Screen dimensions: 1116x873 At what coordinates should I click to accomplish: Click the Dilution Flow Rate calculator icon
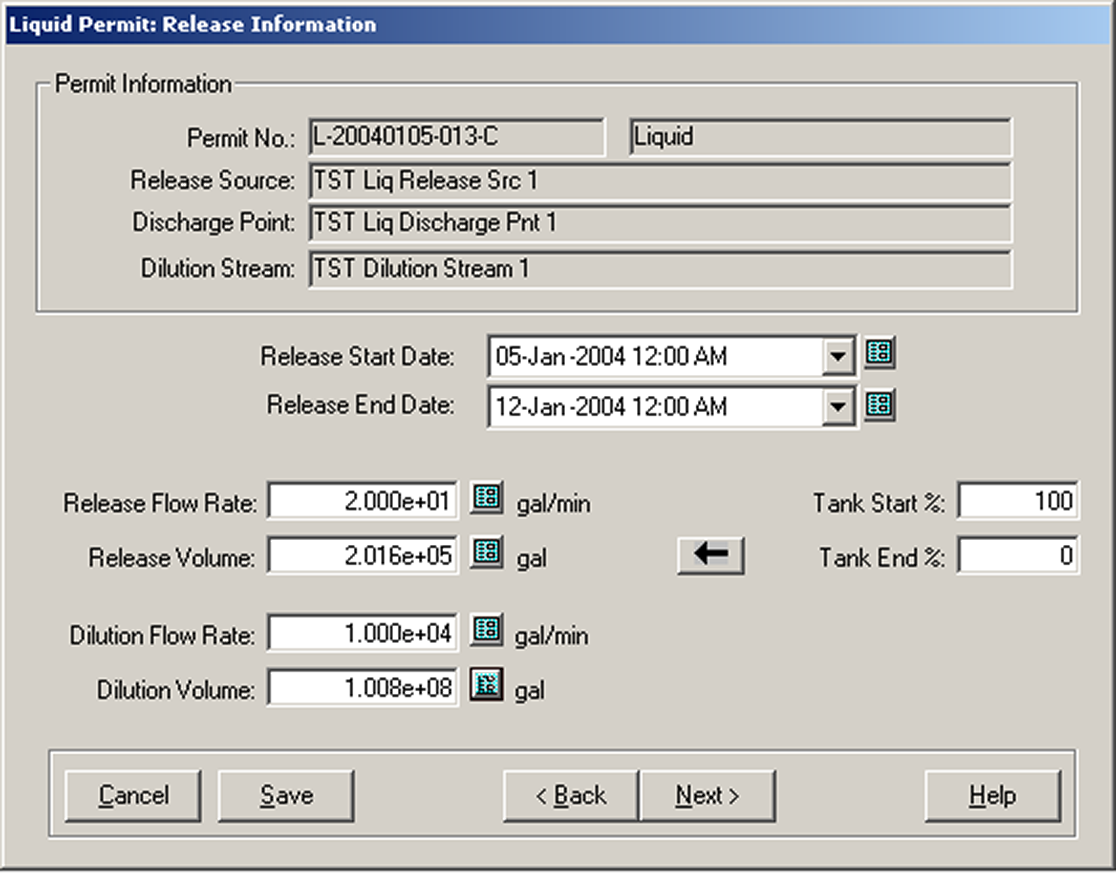pyautogui.click(x=487, y=629)
